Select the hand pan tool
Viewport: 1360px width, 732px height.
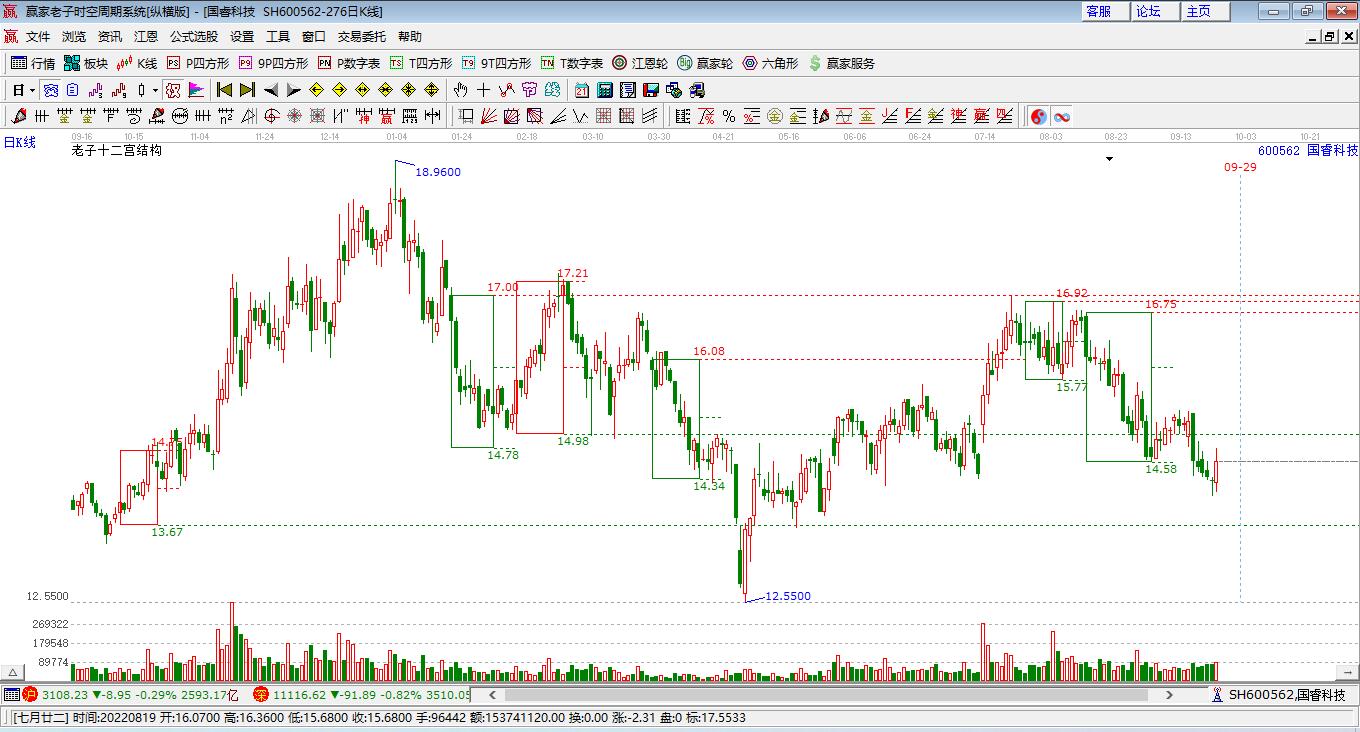pyautogui.click(x=460, y=90)
